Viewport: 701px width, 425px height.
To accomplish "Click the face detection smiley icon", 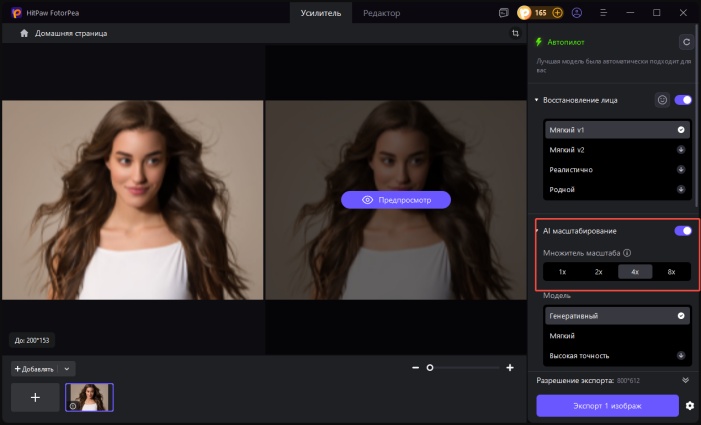I will 662,100.
